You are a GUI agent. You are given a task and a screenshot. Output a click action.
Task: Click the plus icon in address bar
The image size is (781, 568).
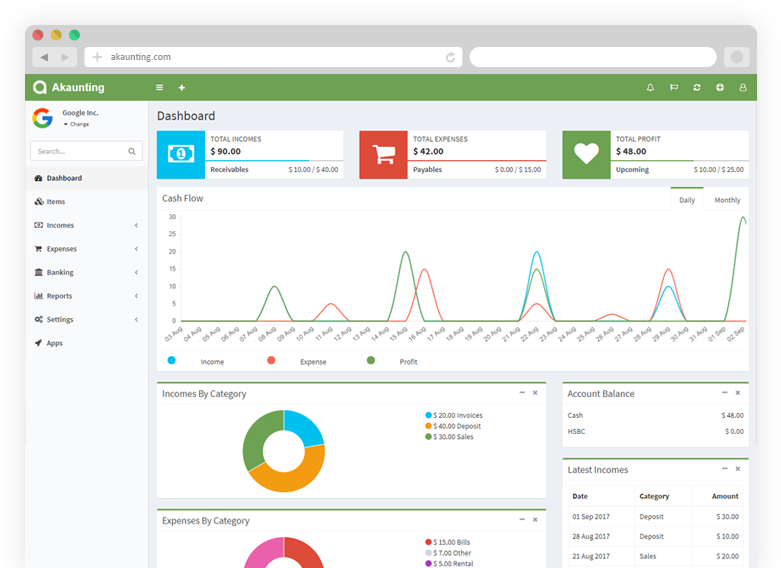97,57
